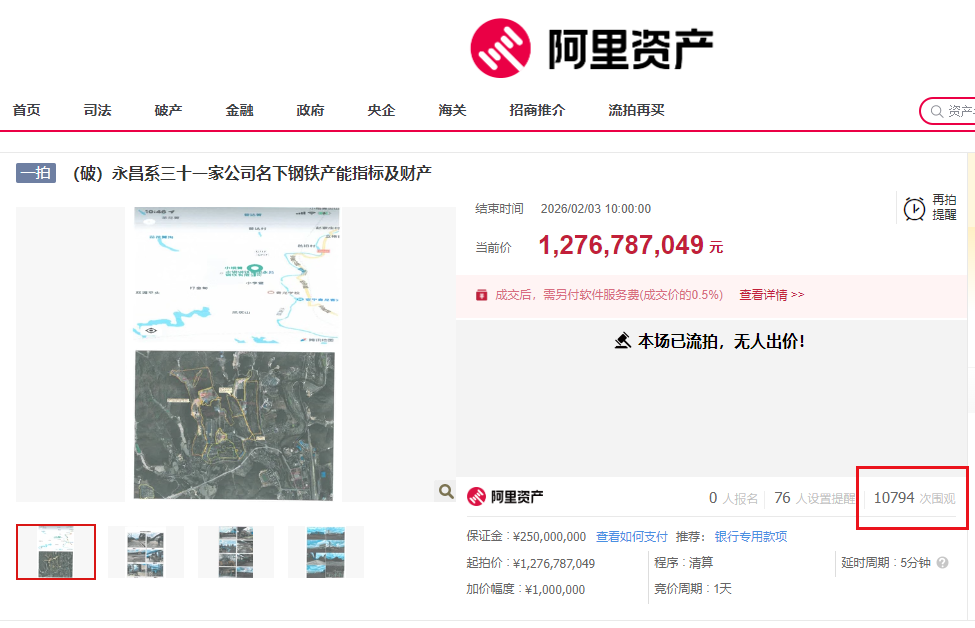The height and width of the screenshot is (628, 975).
Task: Go to the 司法 section
Action: point(98,110)
